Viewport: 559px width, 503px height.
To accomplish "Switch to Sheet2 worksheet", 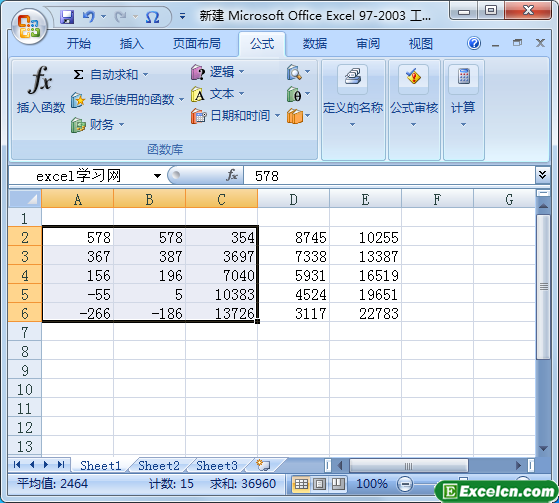I will [x=159, y=466].
